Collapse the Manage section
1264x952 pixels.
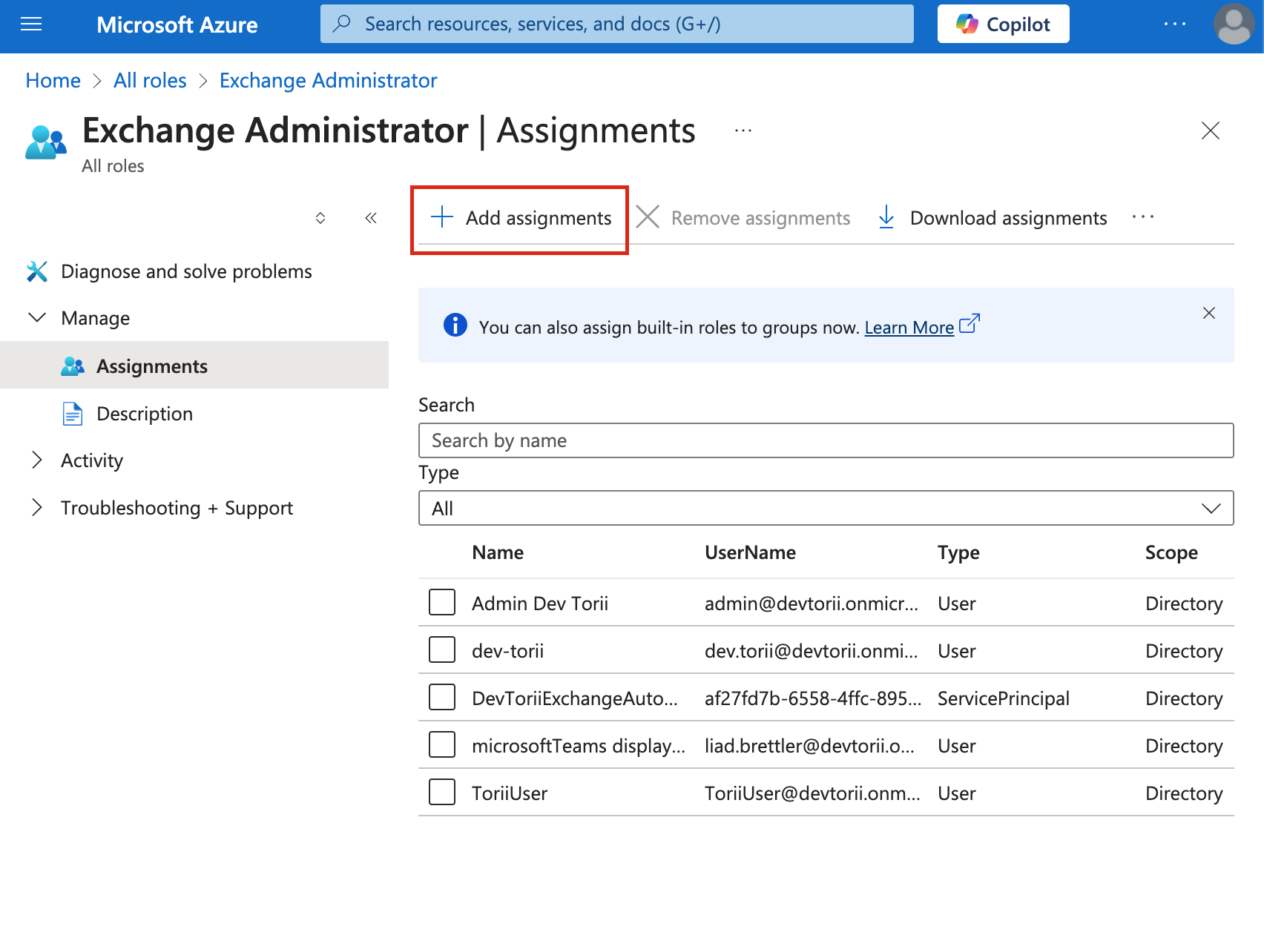(x=37, y=318)
